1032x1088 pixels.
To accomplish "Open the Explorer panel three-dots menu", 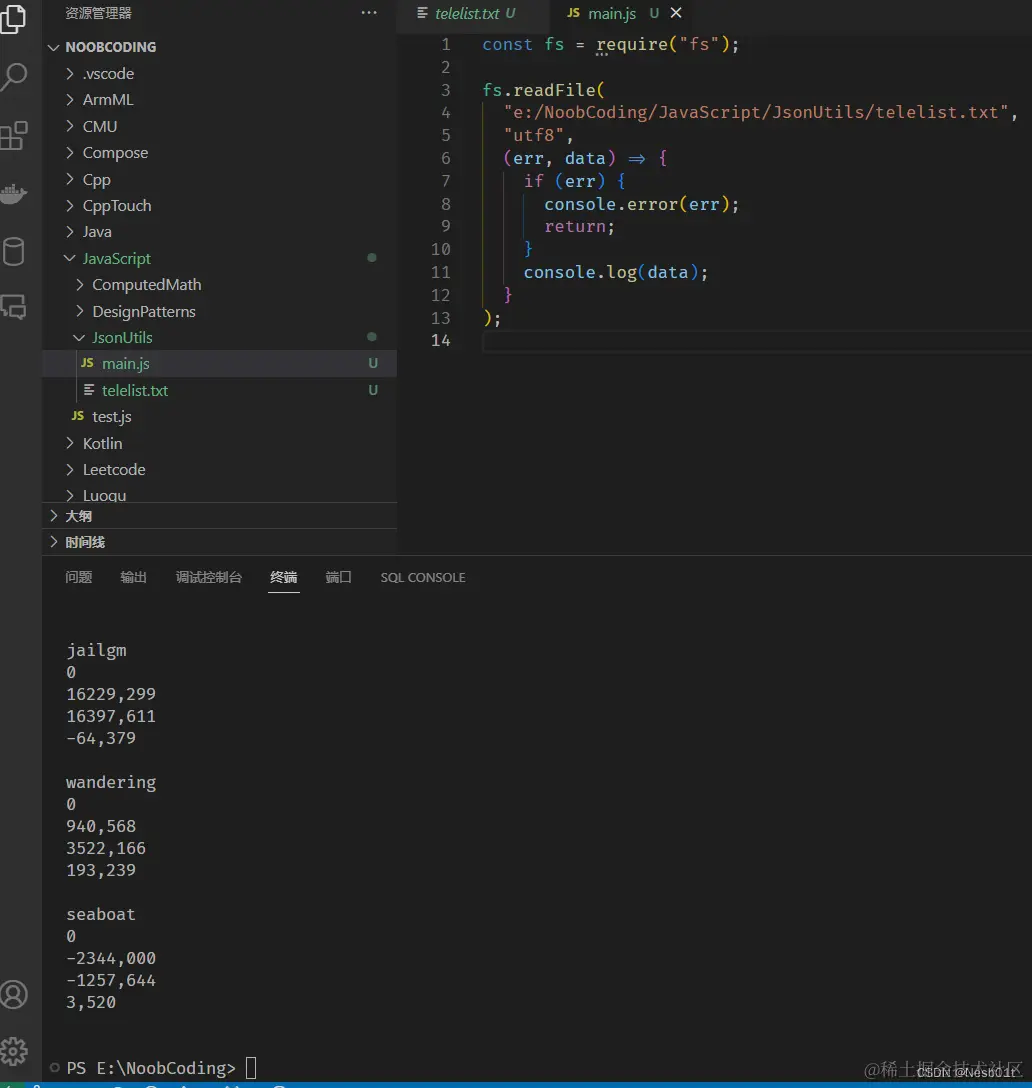I will tap(369, 12).
